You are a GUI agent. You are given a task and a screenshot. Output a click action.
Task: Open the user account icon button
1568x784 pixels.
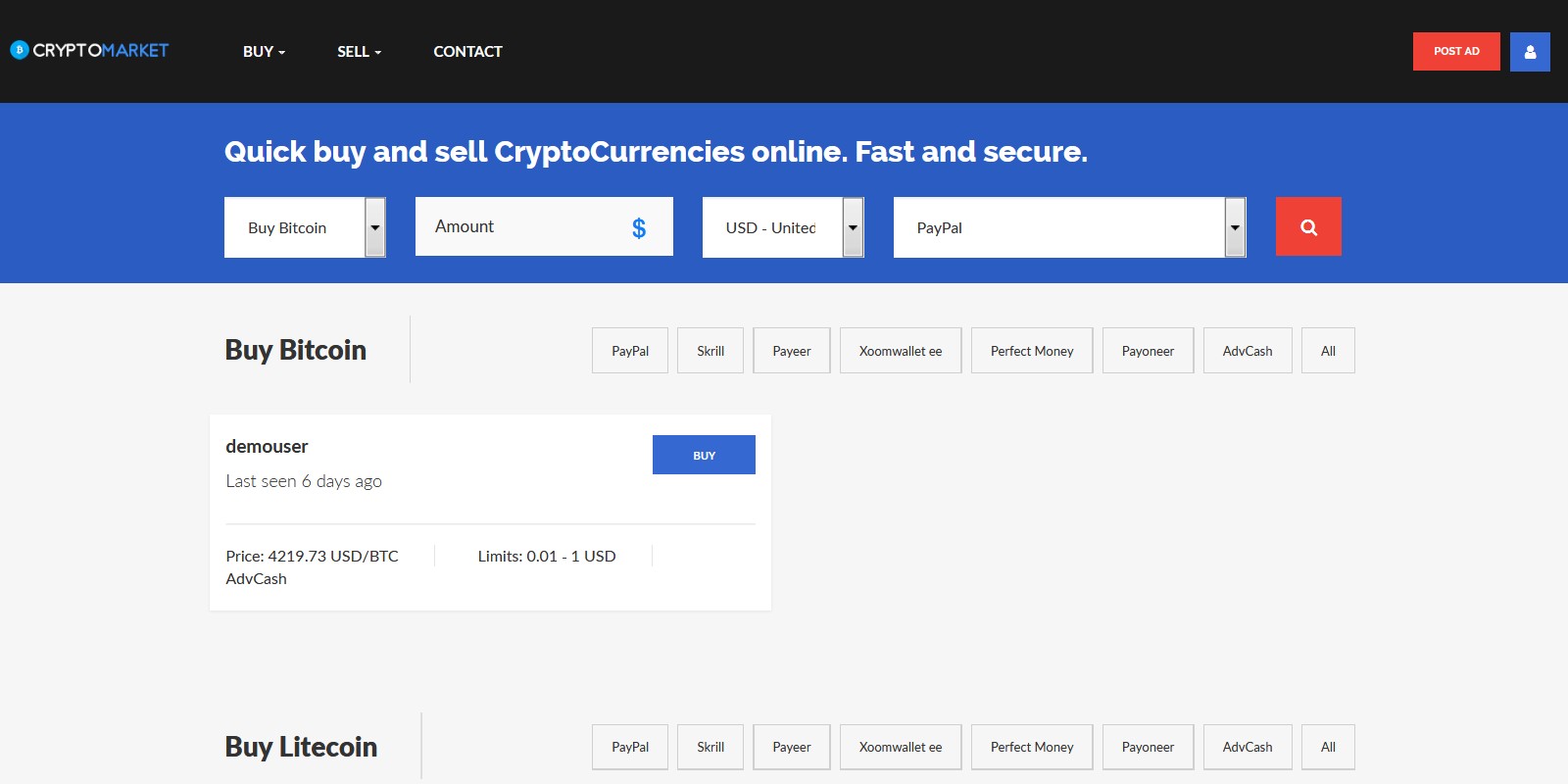1530,52
